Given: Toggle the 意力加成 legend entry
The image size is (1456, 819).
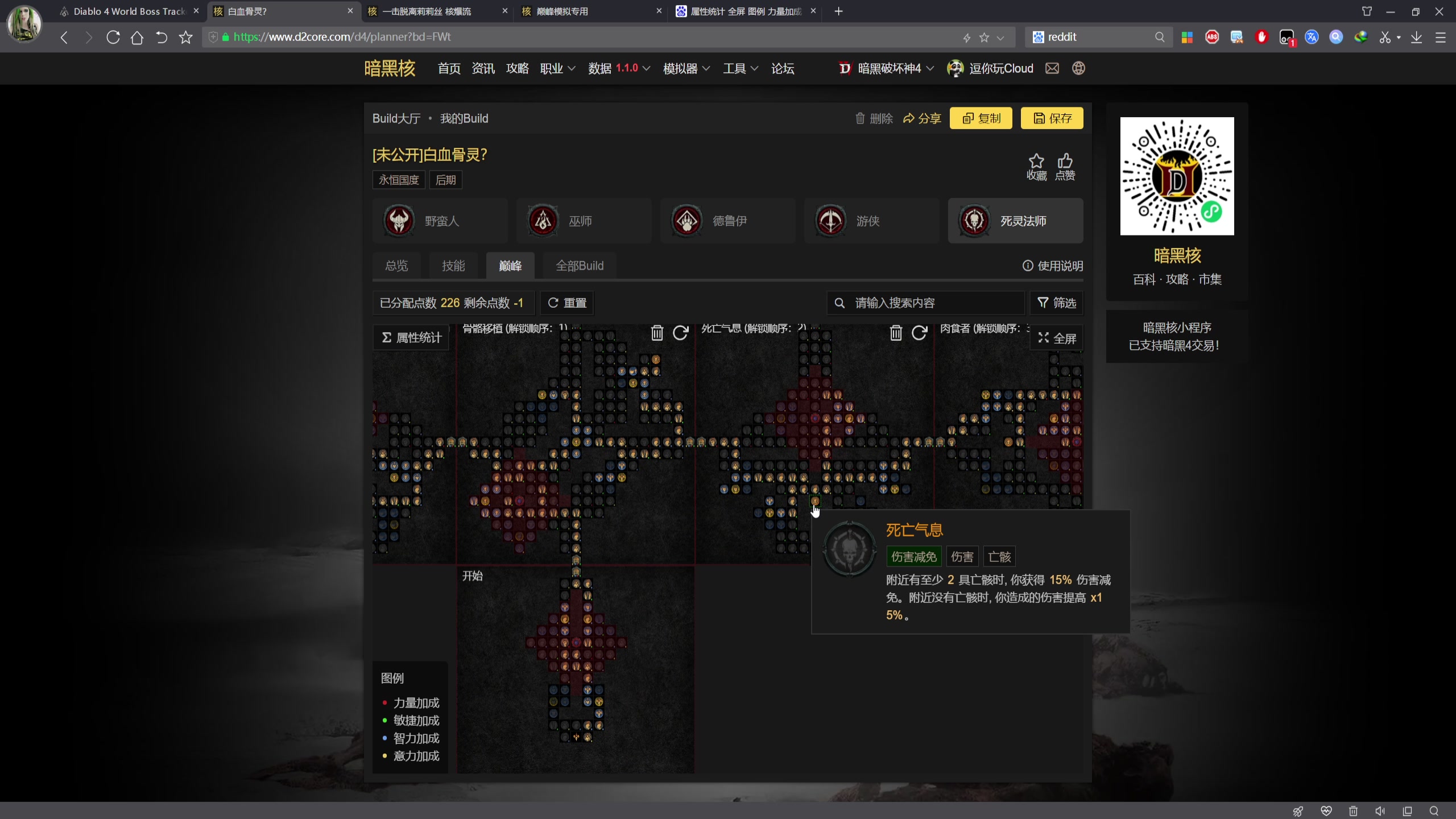Looking at the screenshot, I should (x=411, y=756).
